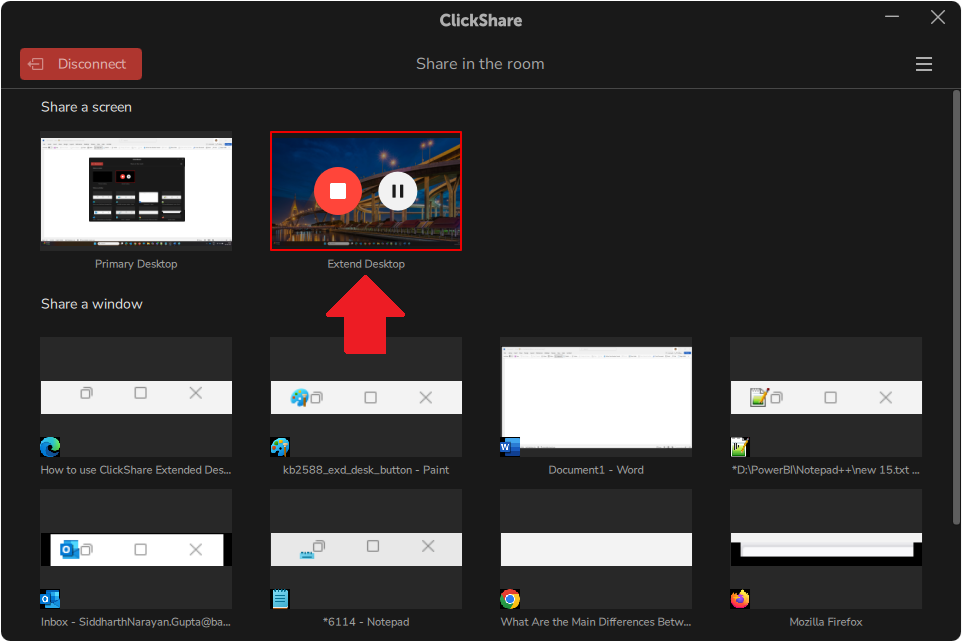
Task: Click the Disconnect button
Action: 81,64
